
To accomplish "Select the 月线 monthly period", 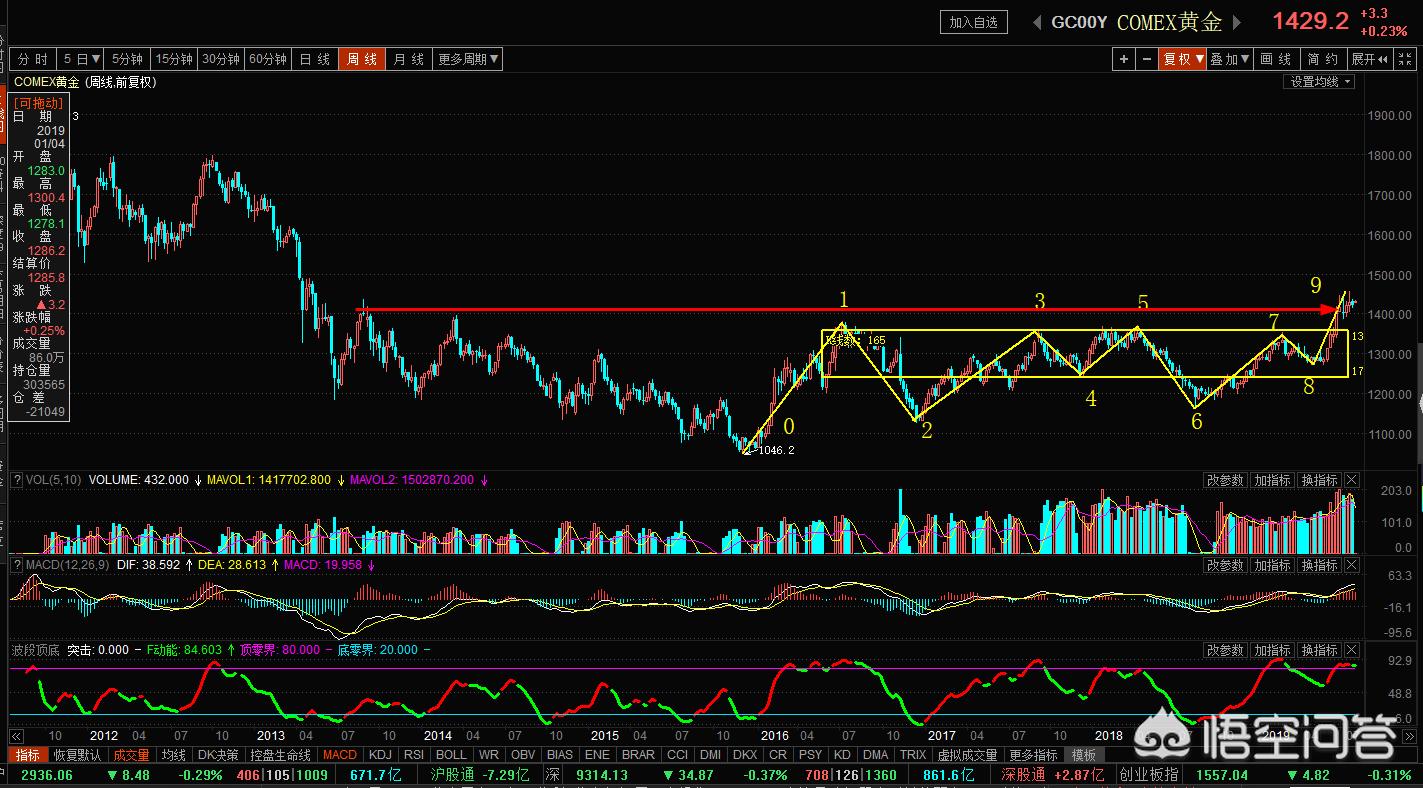I will (407, 59).
